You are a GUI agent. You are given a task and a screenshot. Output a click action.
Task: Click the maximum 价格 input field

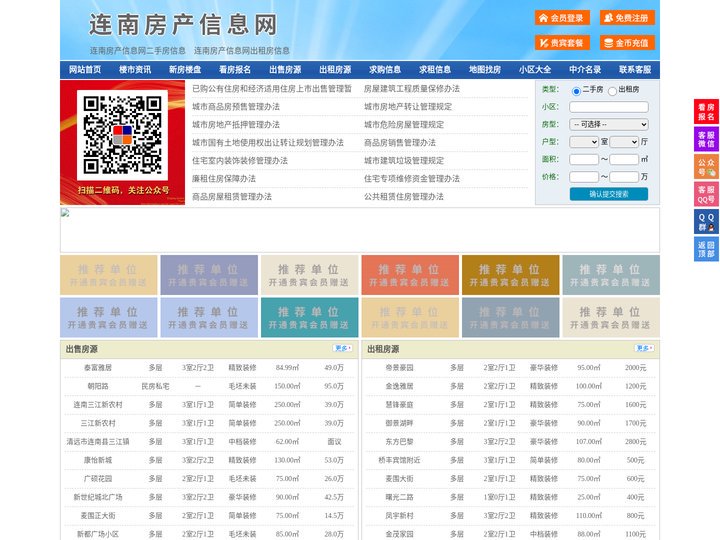pos(624,177)
